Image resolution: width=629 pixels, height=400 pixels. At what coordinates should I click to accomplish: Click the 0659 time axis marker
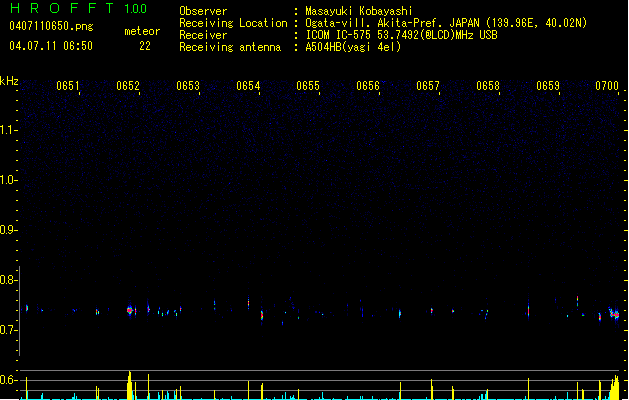pyautogui.click(x=548, y=86)
